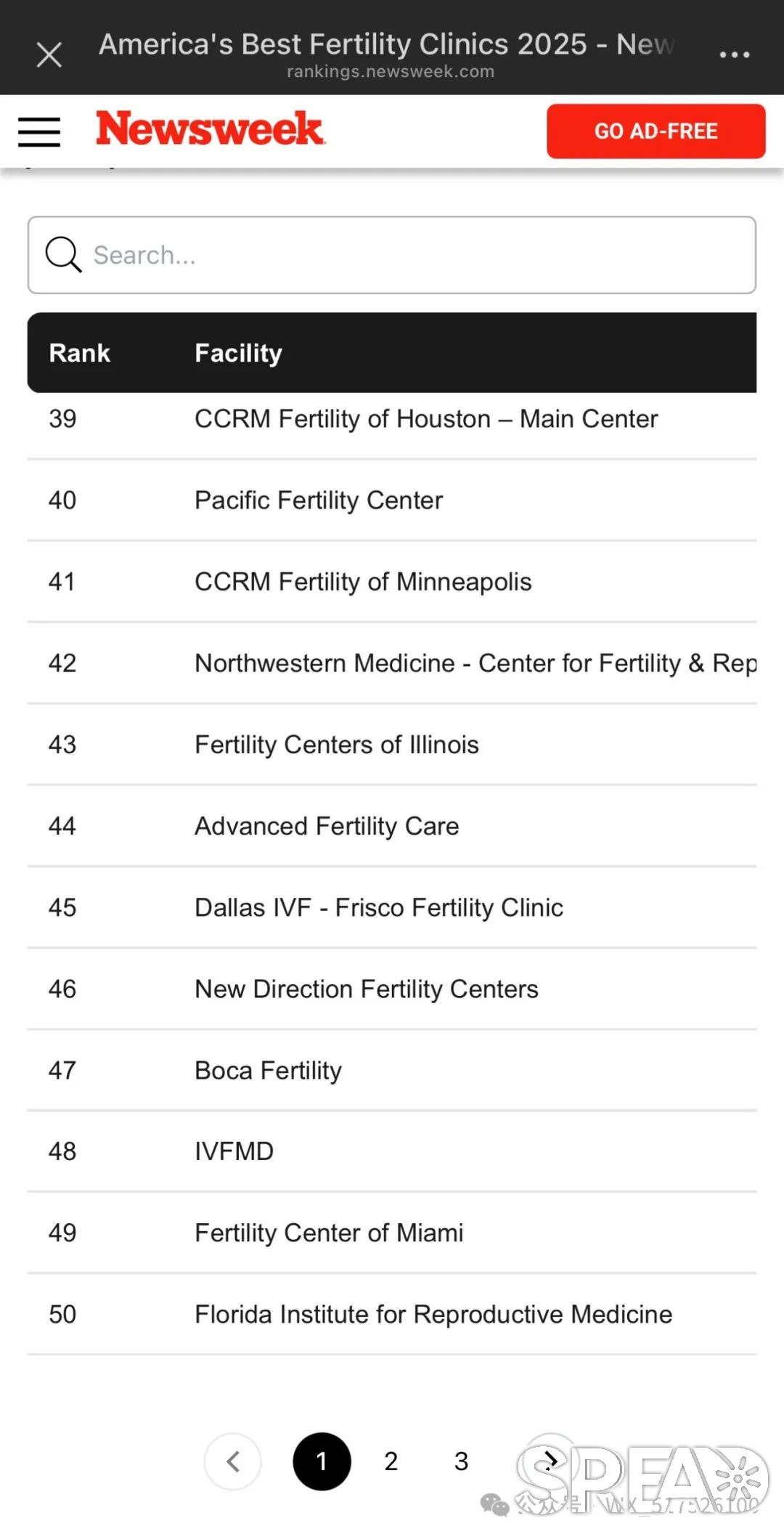Sort by the Rank column header

(x=79, y=353)
